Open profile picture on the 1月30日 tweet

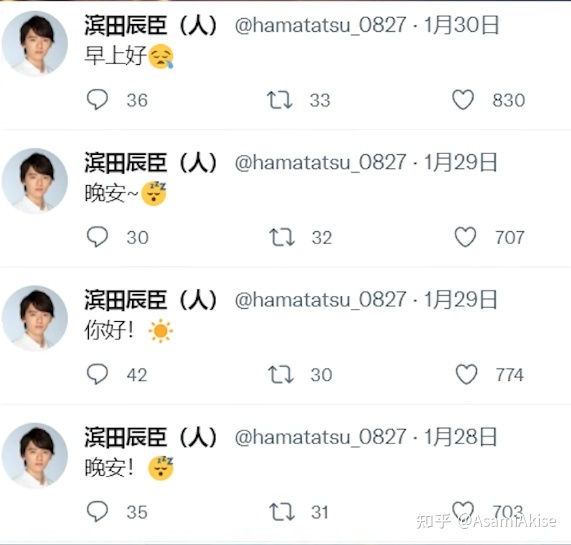35,44
